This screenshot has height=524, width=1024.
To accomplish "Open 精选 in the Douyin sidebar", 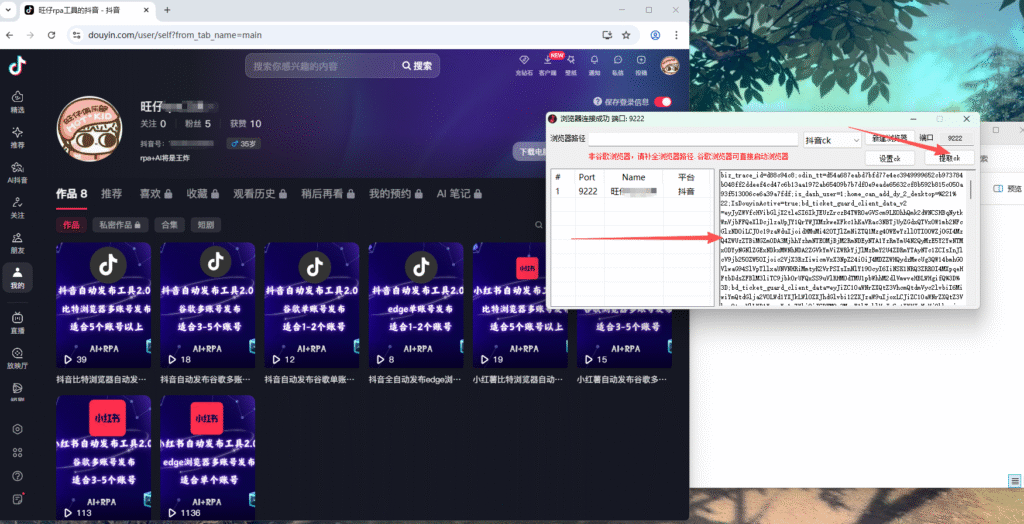I will coord(17,101).
